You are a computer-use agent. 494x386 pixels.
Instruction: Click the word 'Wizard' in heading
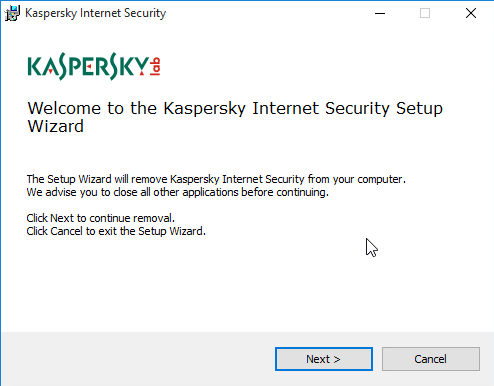point(56,126)
